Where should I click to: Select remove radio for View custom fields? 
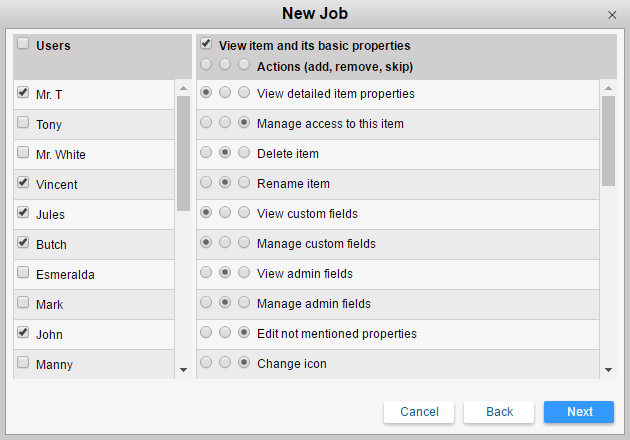tap(225, 213)
